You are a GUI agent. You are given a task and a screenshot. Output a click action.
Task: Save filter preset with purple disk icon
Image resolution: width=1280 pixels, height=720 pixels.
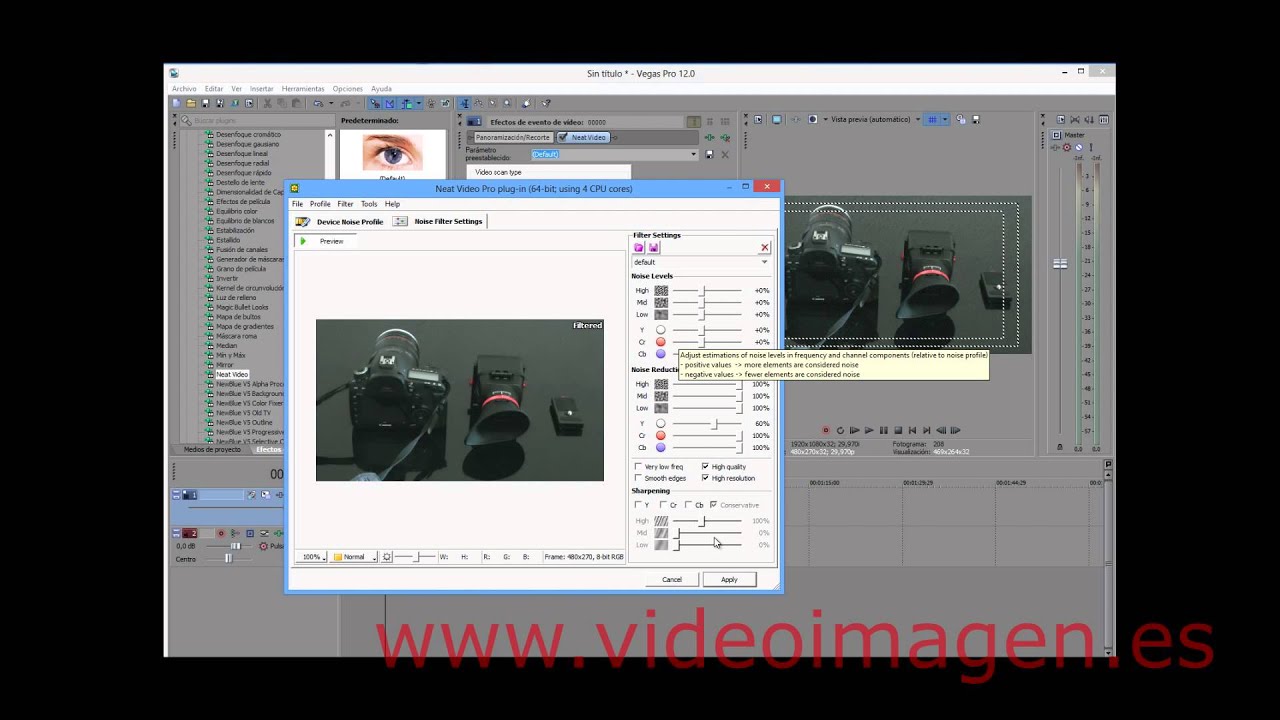tap(654, 247)
